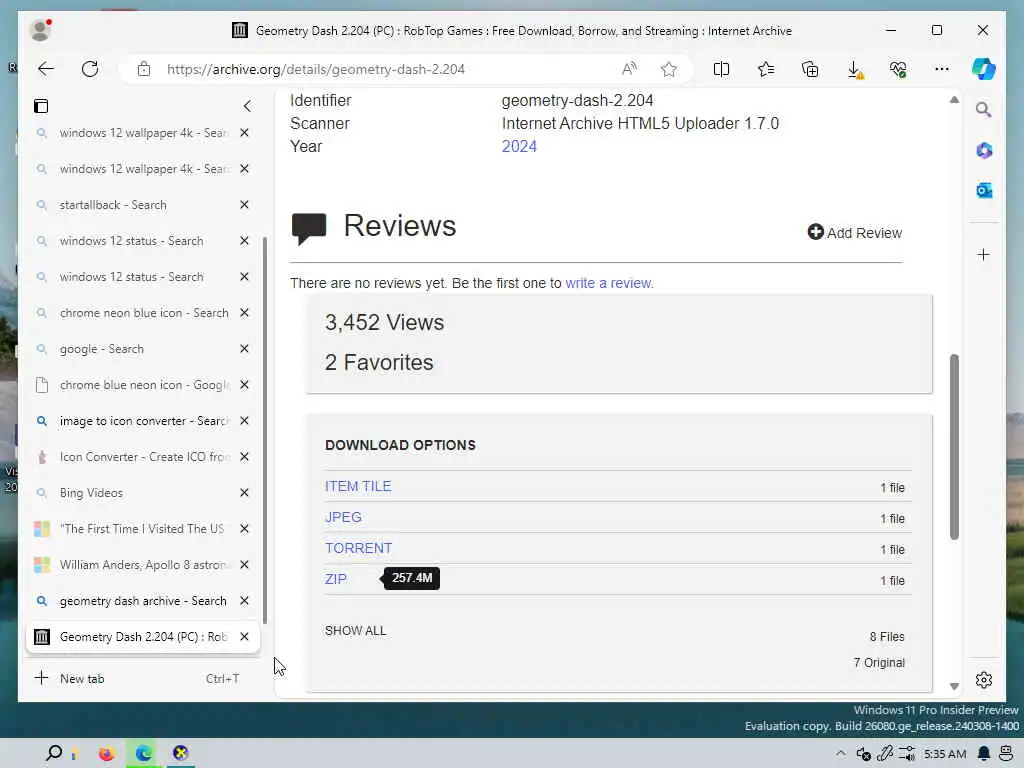Screen dimensions: 1024x768
Task: Open notifications bell in system tray
Action: pyautogui.click(x=984, y=754)
